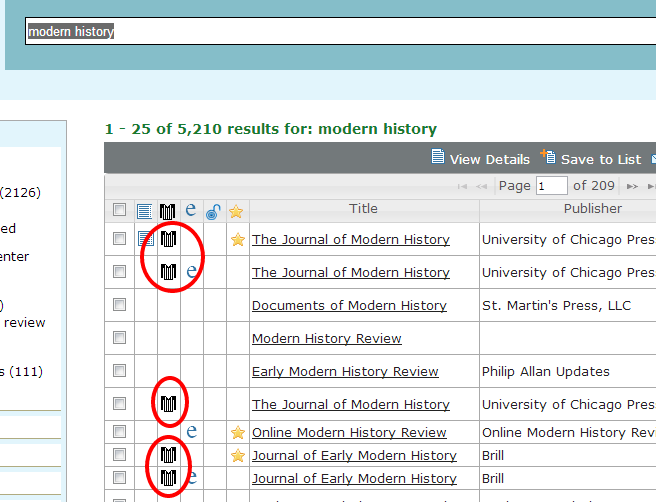Go to first page of results

(462, 186)
